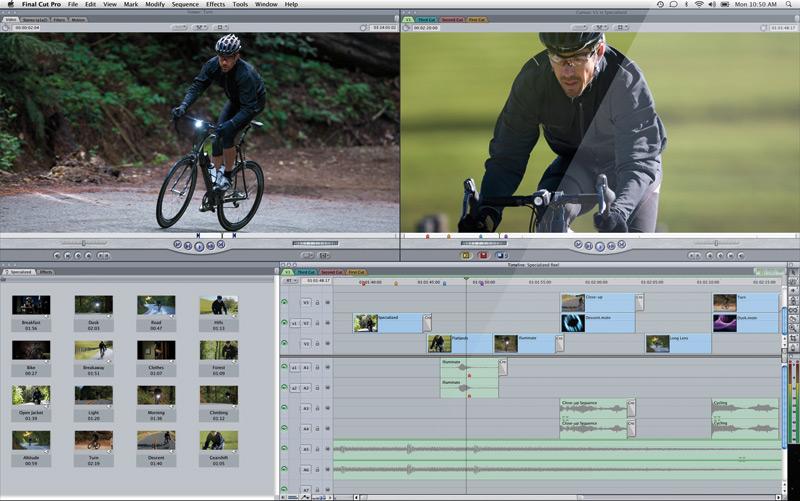Open the Mark menu
Viewport: 800px width, 501px height.
point(131,4)
